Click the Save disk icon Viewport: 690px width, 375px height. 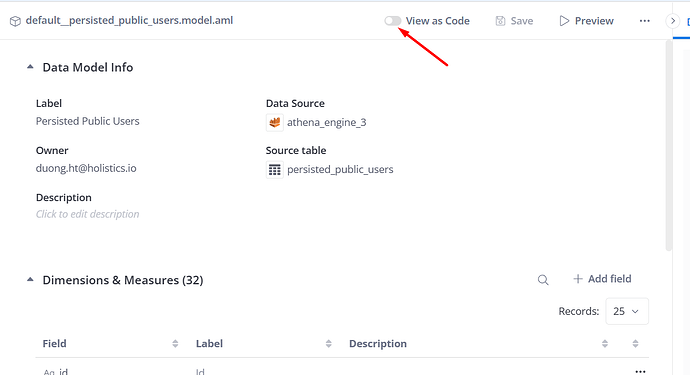point(500,21)
